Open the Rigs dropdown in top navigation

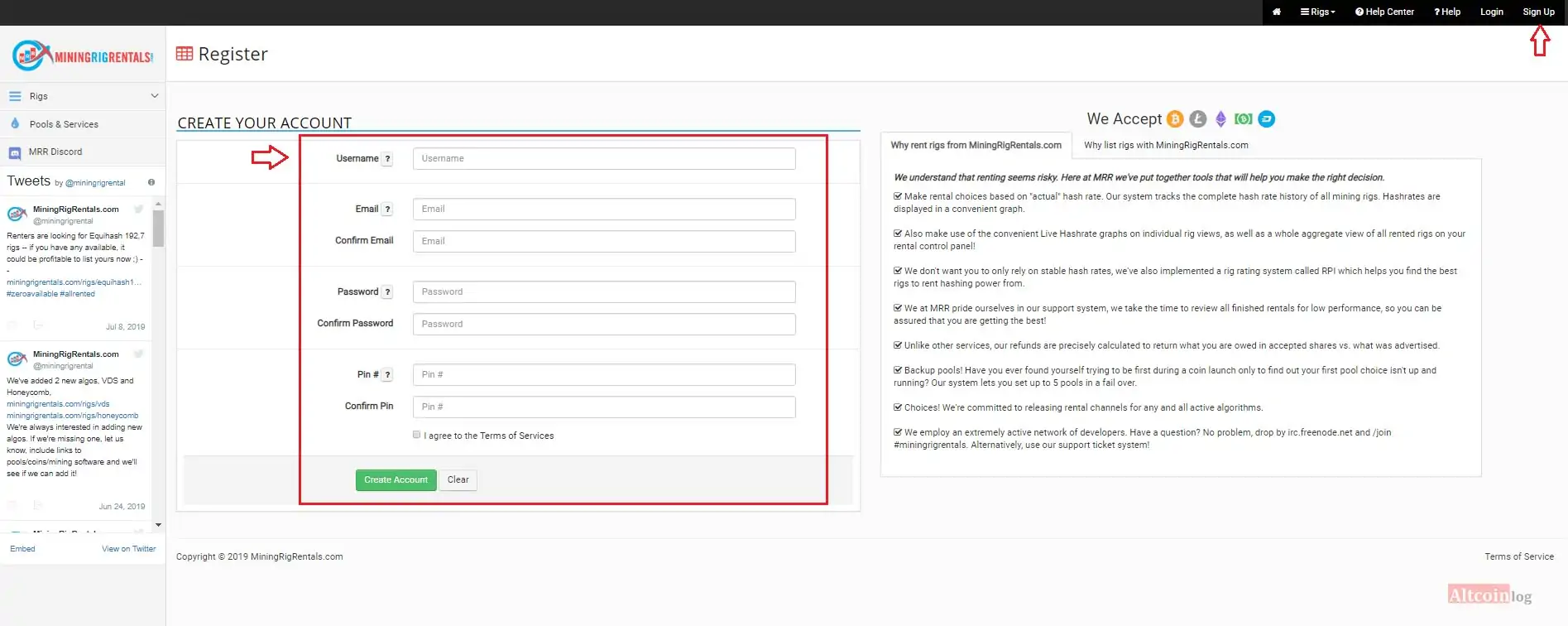1317,12
